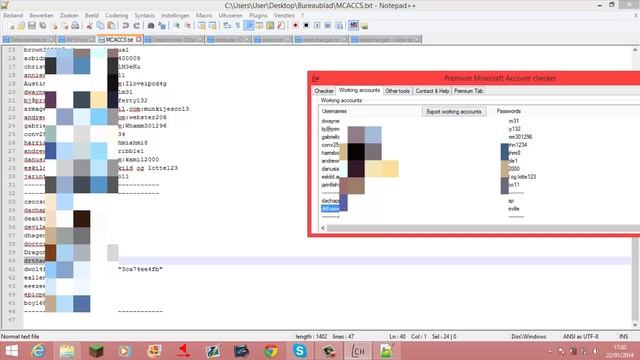Print the document via toolbar icon

(75, 26)
